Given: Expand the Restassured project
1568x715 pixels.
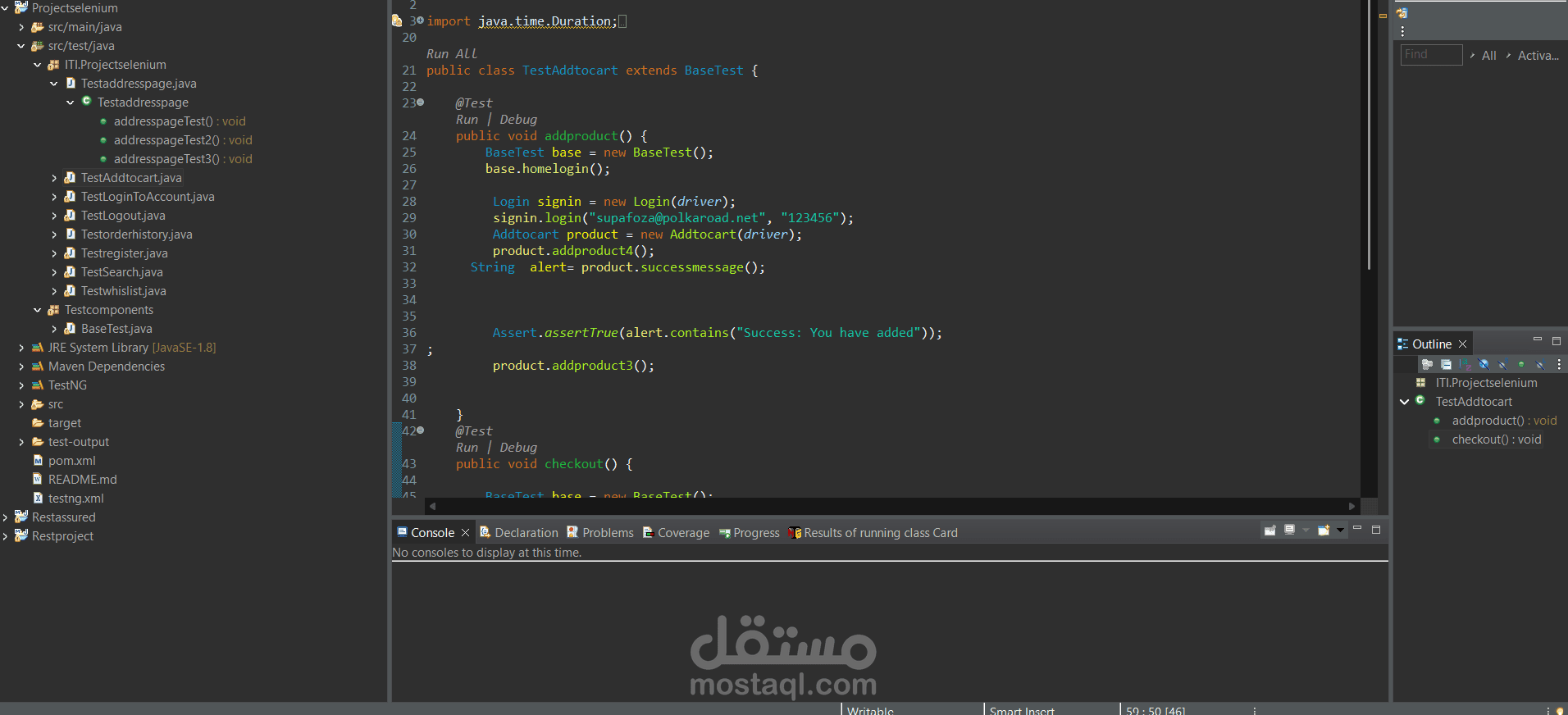Looking at the screenshot, I should coord(5,517).
